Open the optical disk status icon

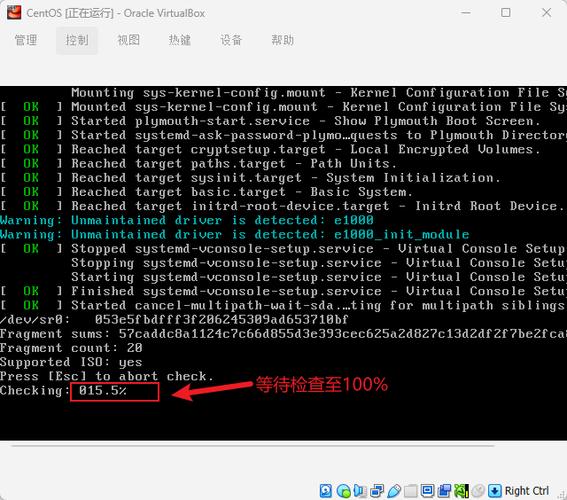click(343, 491)
